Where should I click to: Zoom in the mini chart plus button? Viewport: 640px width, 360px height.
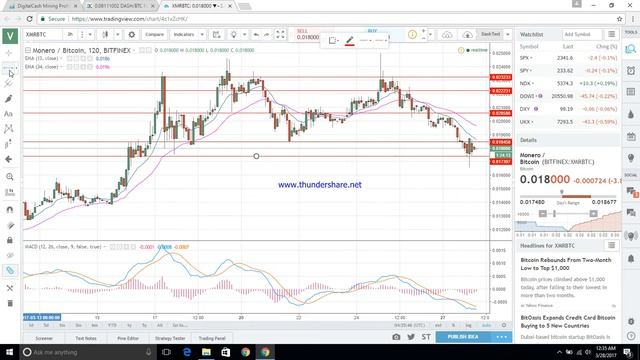coord(593,213)
